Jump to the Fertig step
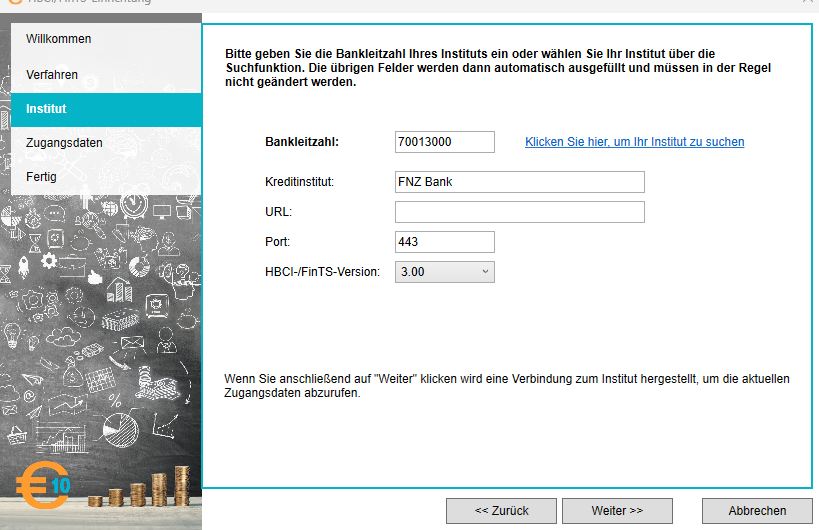The width and height of the screenshot is (819, 530). [x=106, y=176]
